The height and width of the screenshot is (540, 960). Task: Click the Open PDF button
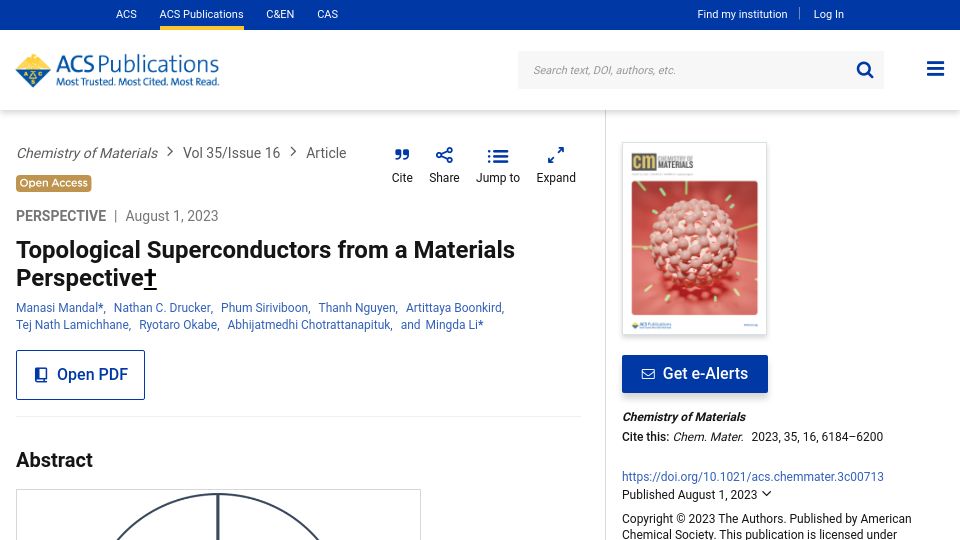click(80, 375)
